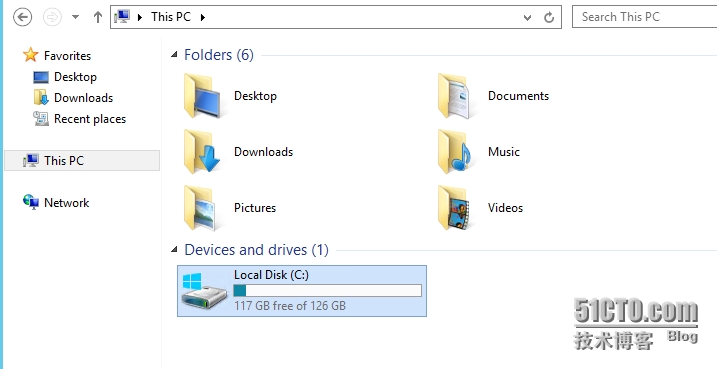
Task: Click the Recent places icon
Action: pos(41,118)
